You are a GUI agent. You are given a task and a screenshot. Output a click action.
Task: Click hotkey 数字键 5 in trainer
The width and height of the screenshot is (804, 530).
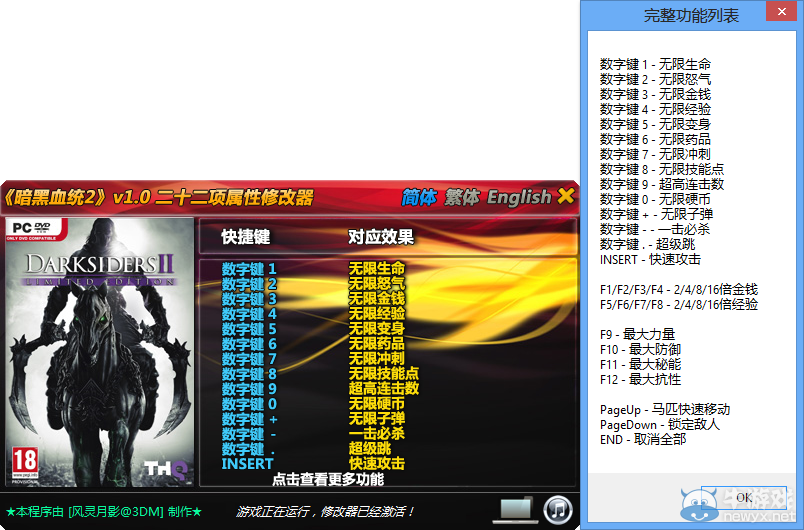pos(249,328)
